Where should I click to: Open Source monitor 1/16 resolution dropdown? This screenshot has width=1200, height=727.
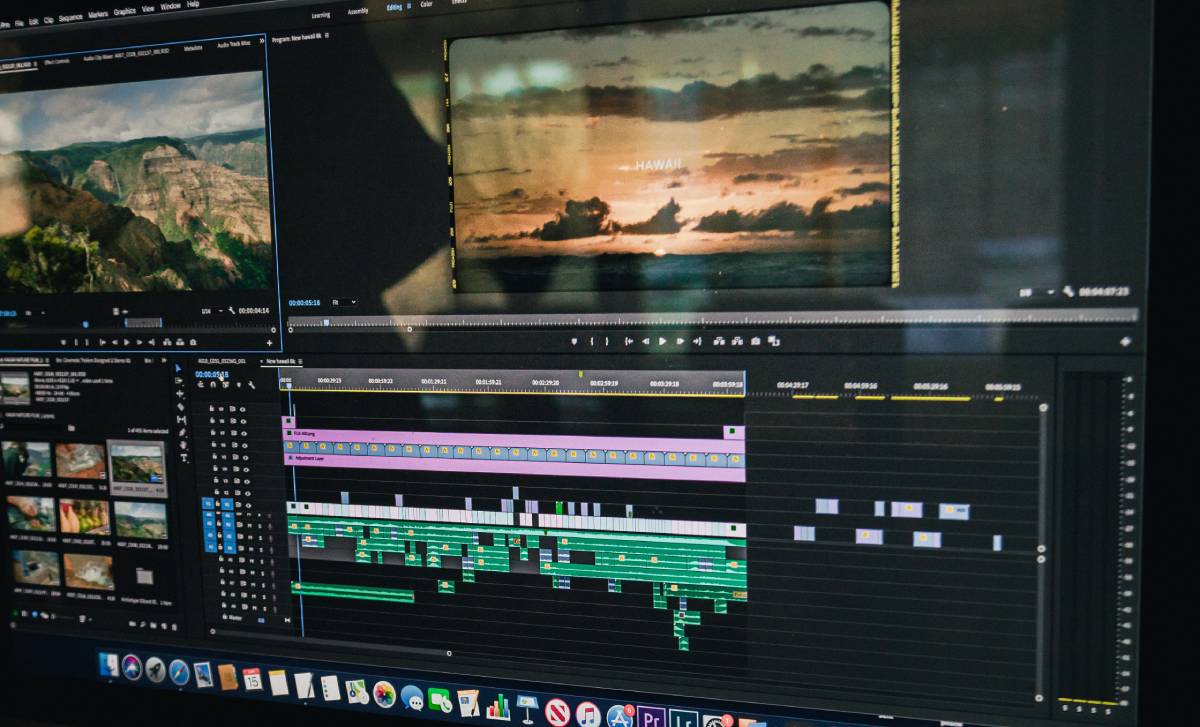[x=211, y=311]
